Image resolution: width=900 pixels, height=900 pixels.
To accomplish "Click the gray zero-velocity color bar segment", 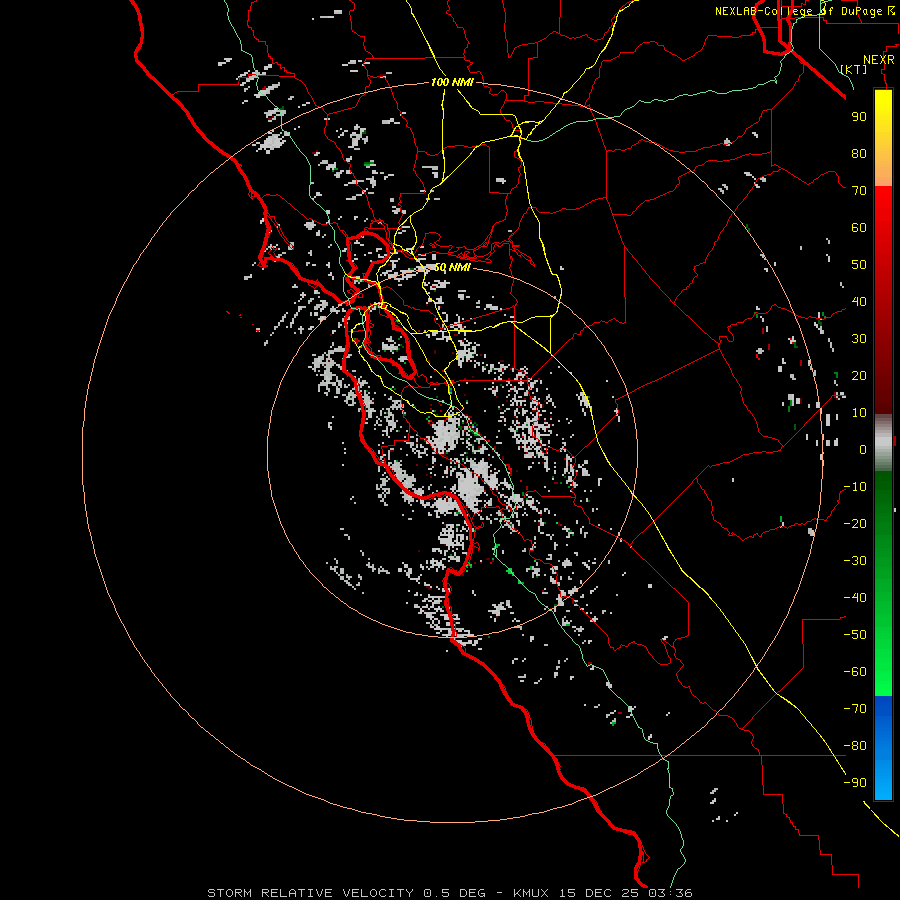I will (883, 443).
